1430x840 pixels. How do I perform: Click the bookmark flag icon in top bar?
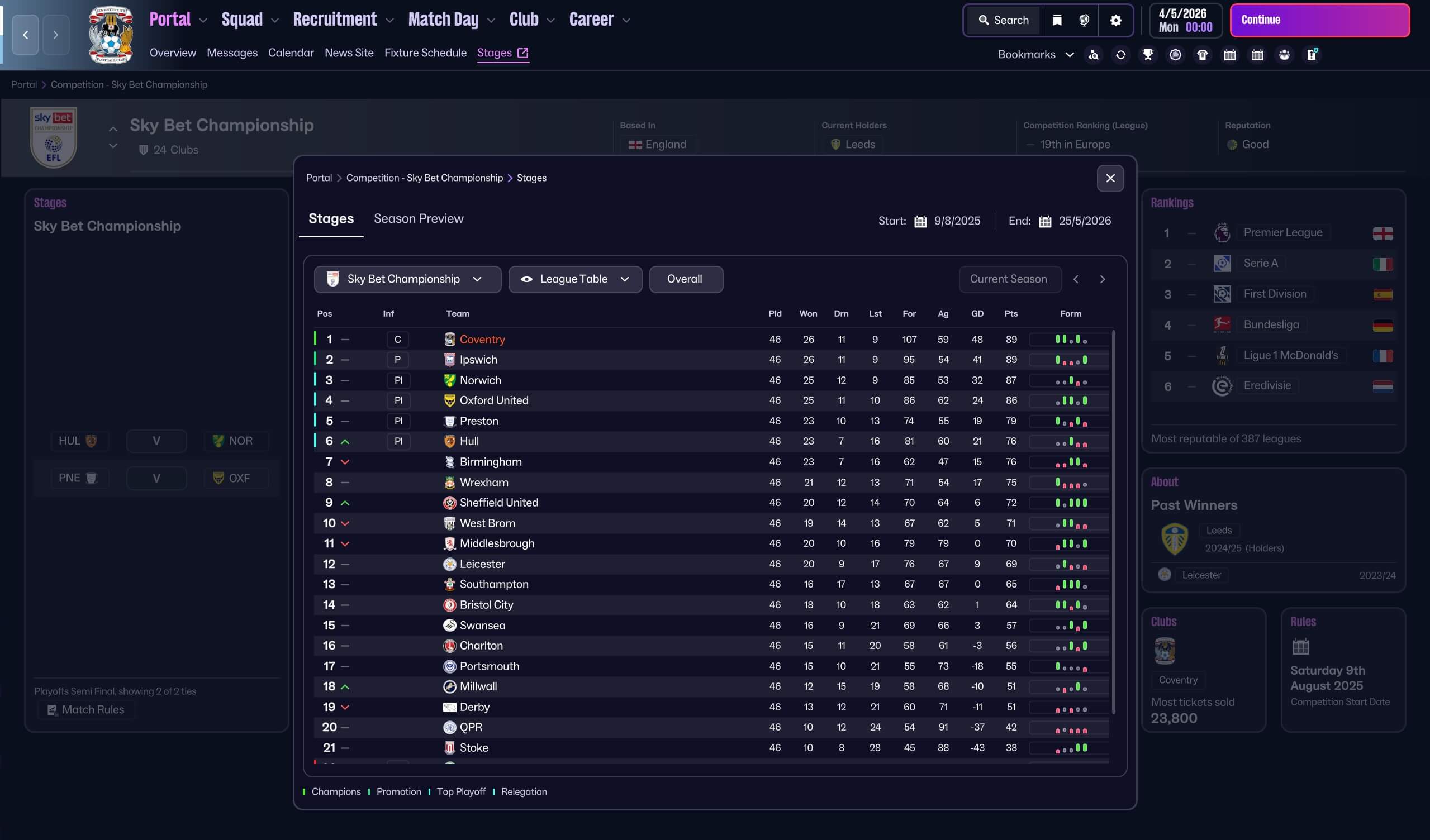[x=1057, y=21]
